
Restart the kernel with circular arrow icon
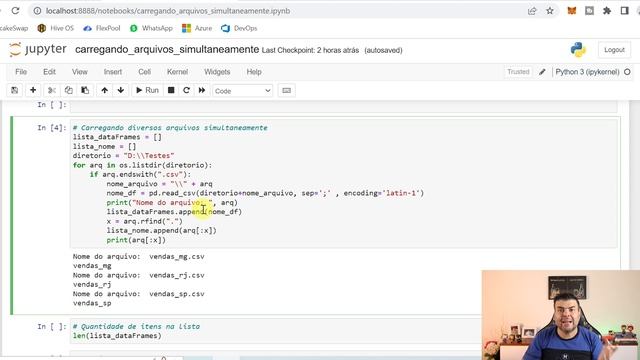coord(187,90)
